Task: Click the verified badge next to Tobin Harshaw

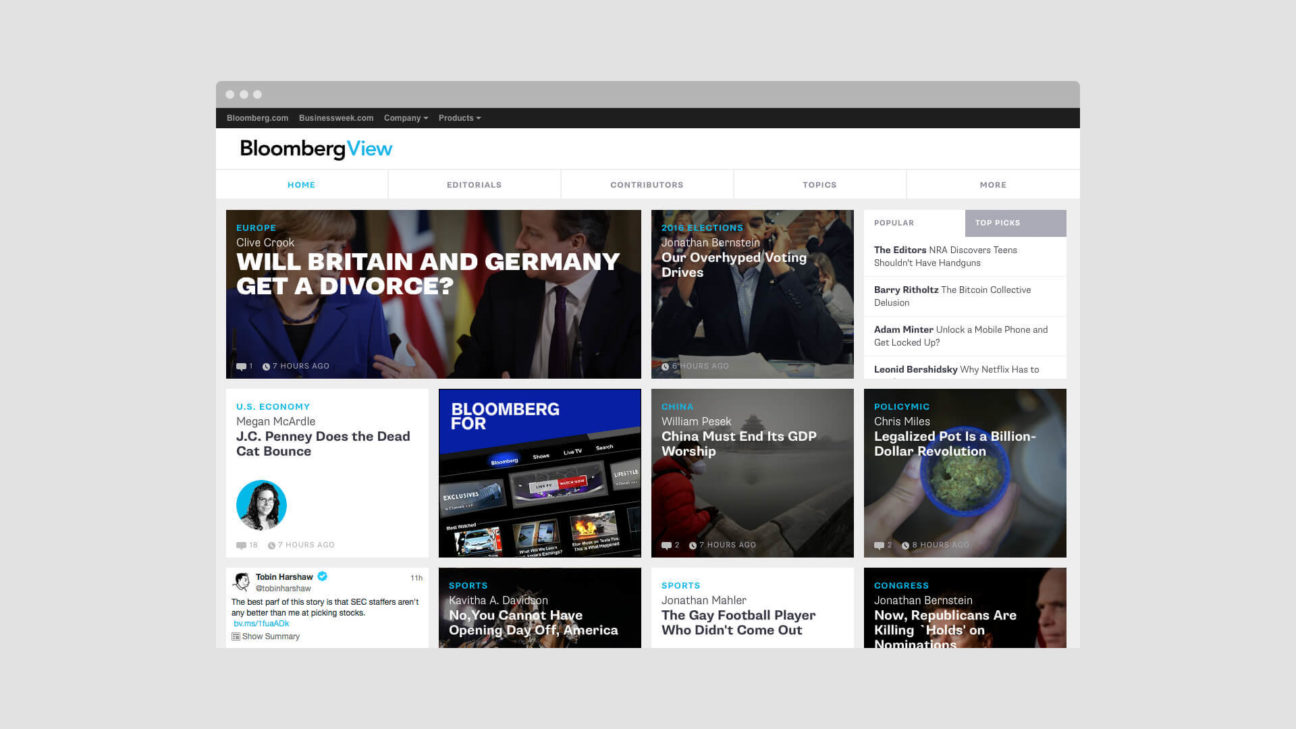Action: click(x=322, y=577)
